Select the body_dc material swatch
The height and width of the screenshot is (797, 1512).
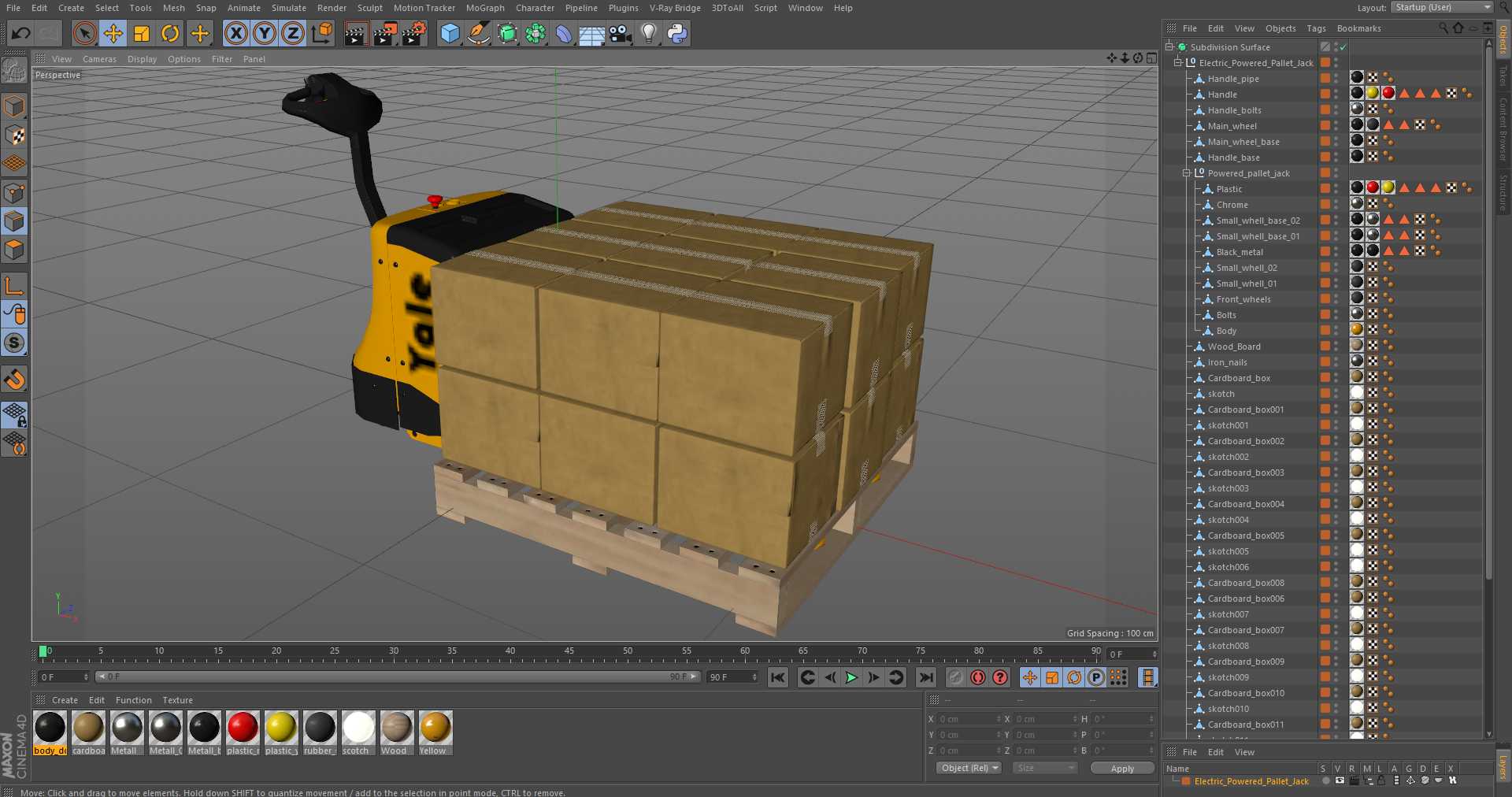click(50, 728)
